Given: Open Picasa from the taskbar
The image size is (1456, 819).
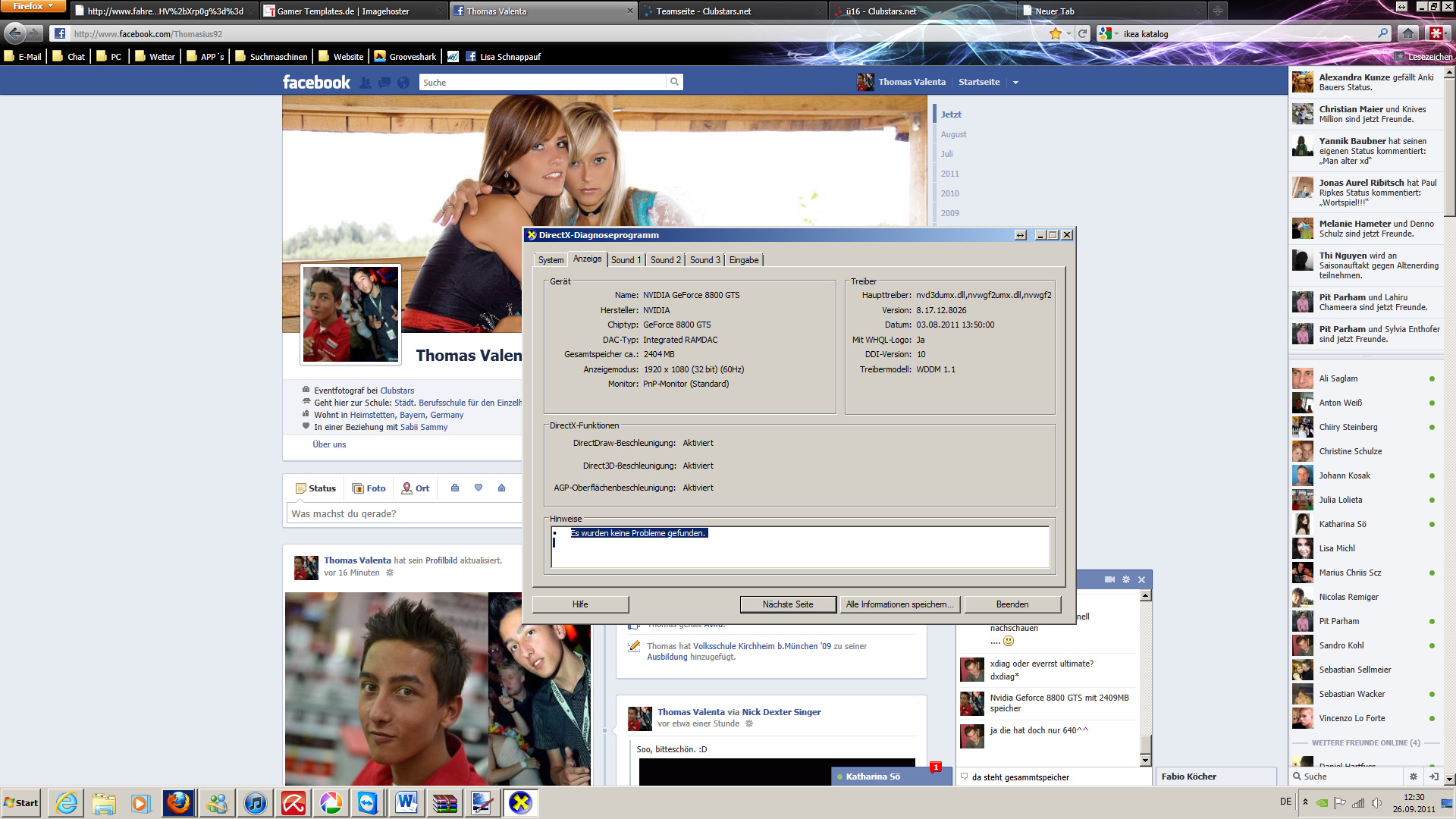Looking at the screenshot, I should point(331,802).
